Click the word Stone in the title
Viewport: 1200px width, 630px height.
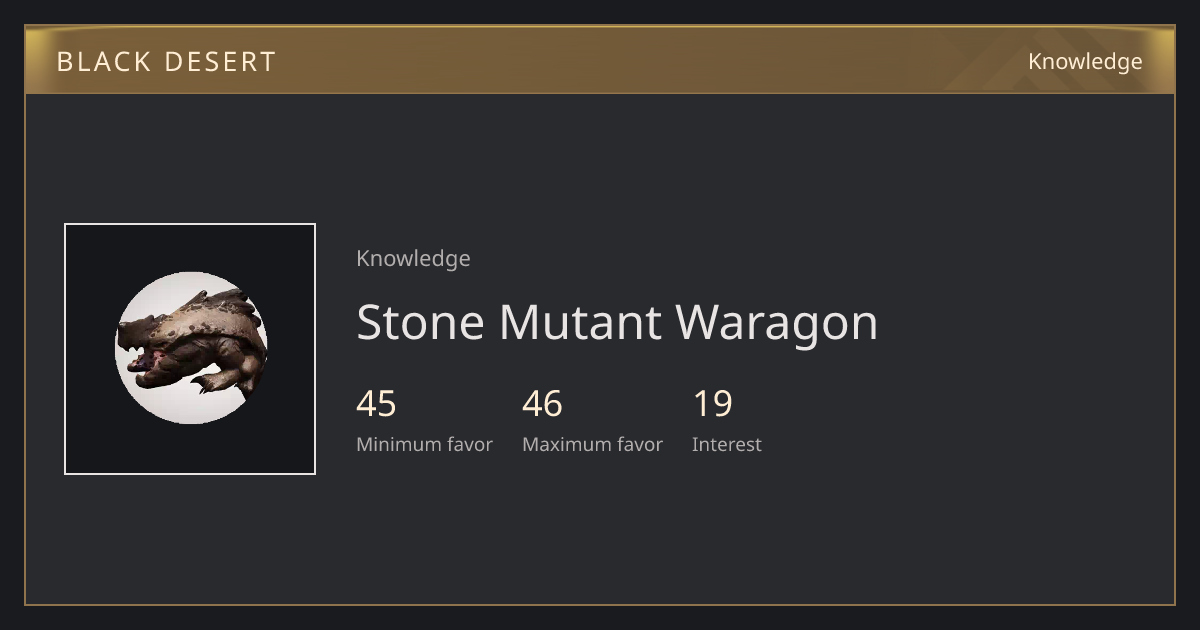(x=421, y=322)
